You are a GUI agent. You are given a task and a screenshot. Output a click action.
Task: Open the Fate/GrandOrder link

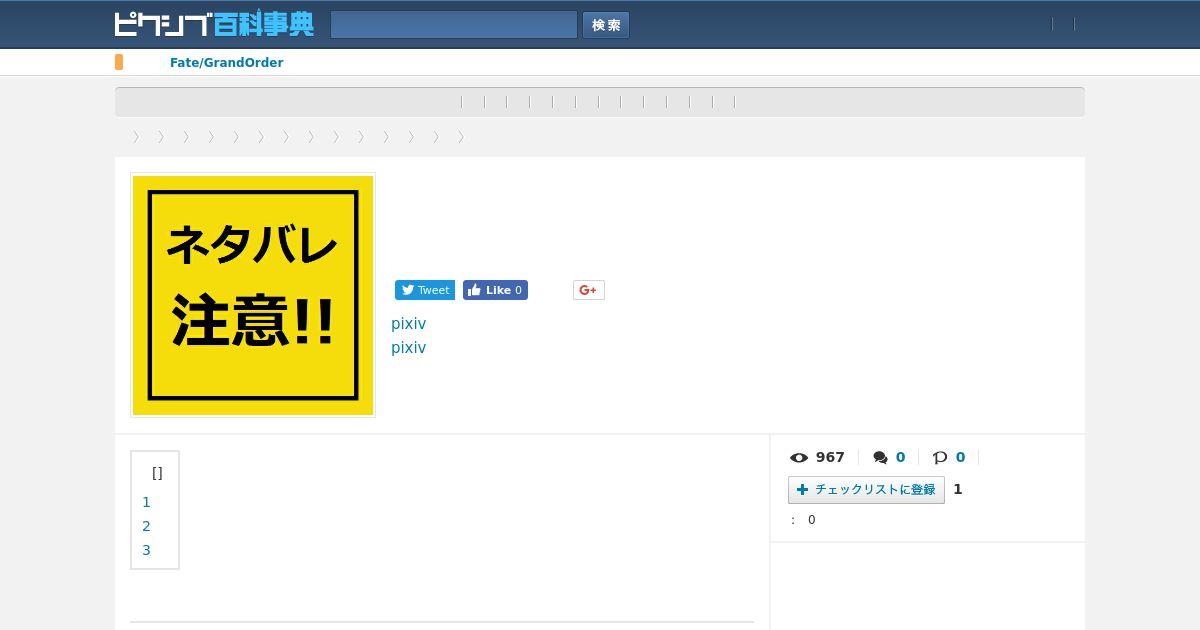coord(226,62)
